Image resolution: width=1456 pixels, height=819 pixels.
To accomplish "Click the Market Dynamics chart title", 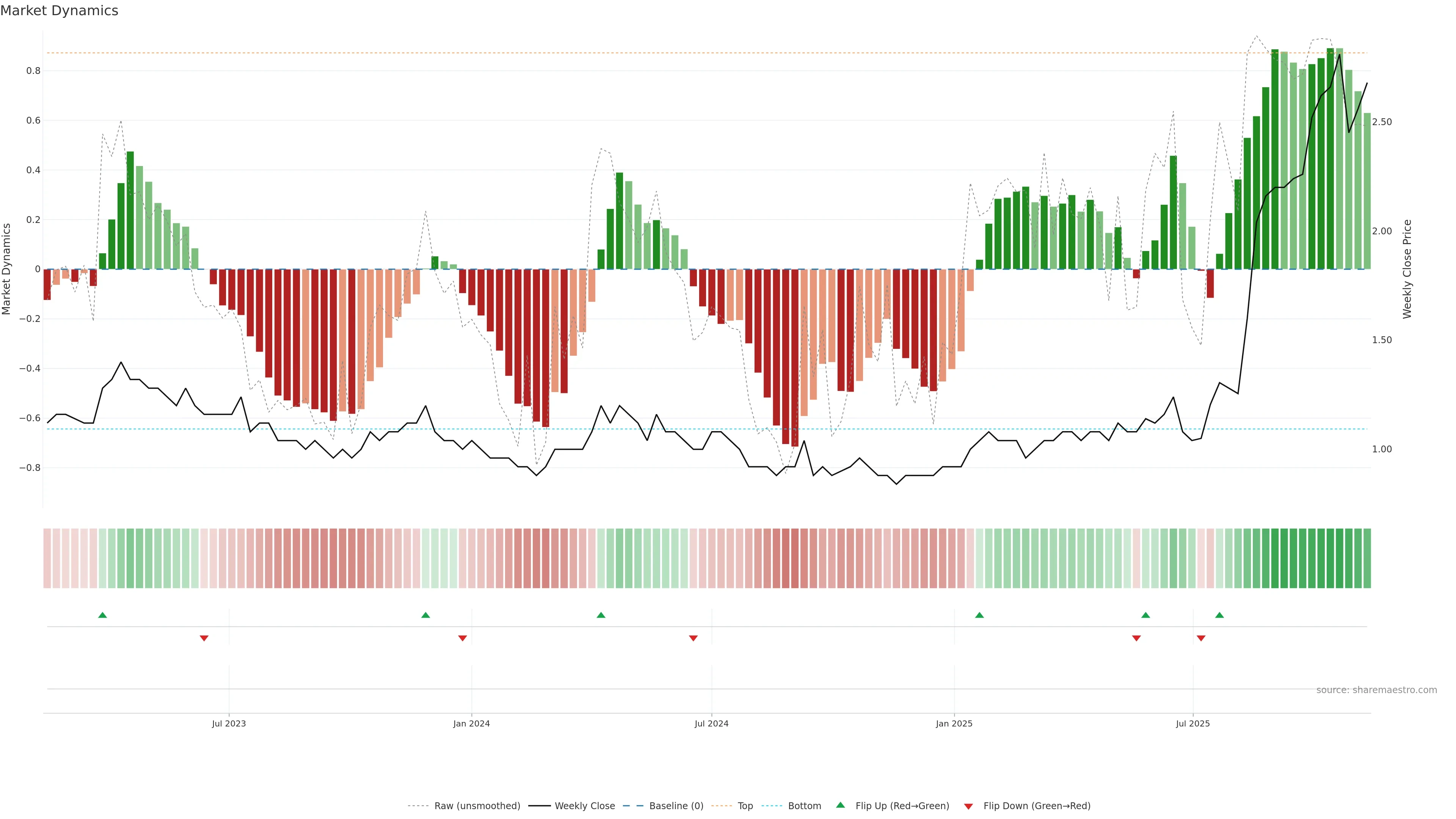I will [x=60, y=11].
